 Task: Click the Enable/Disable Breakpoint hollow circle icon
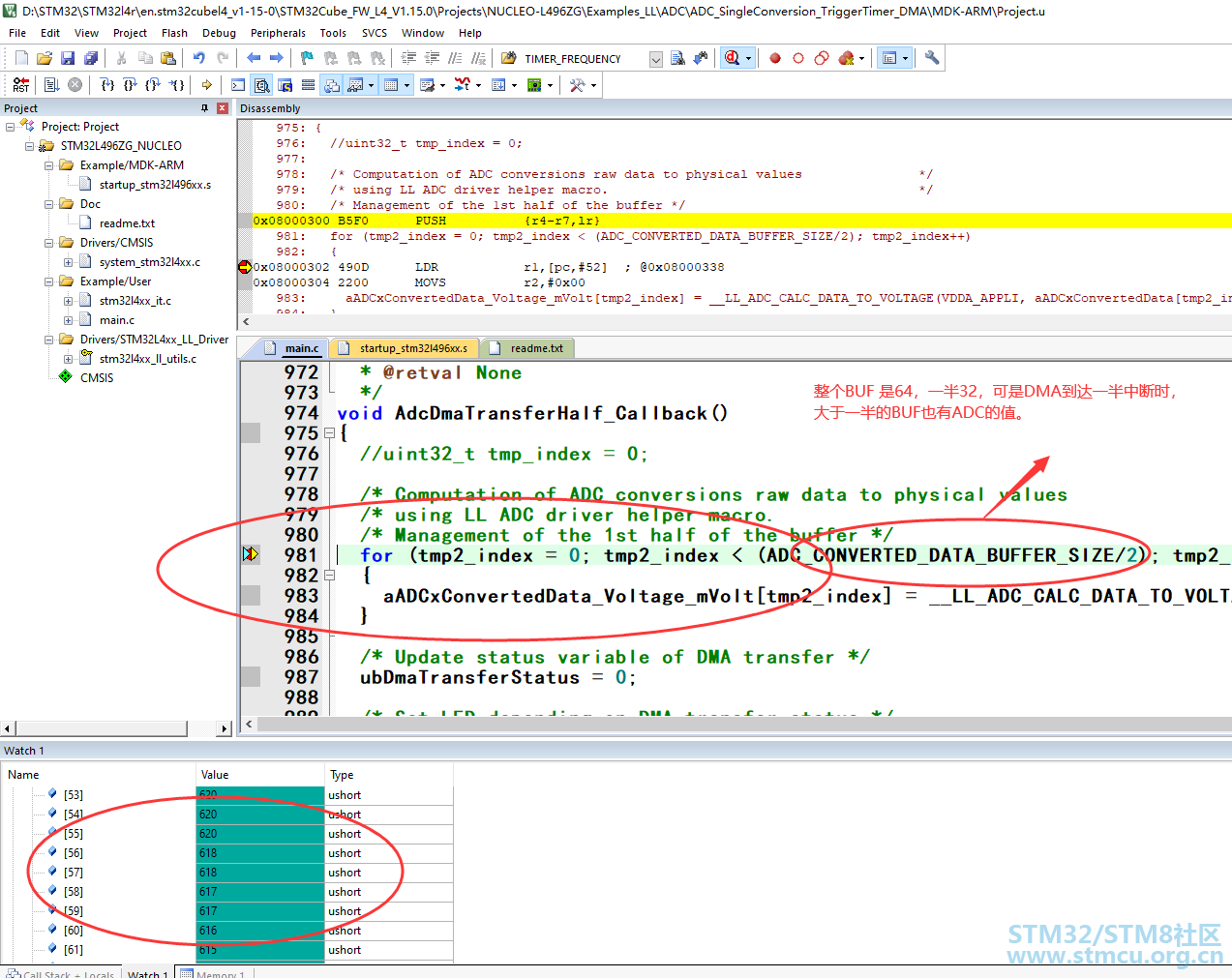798,58
